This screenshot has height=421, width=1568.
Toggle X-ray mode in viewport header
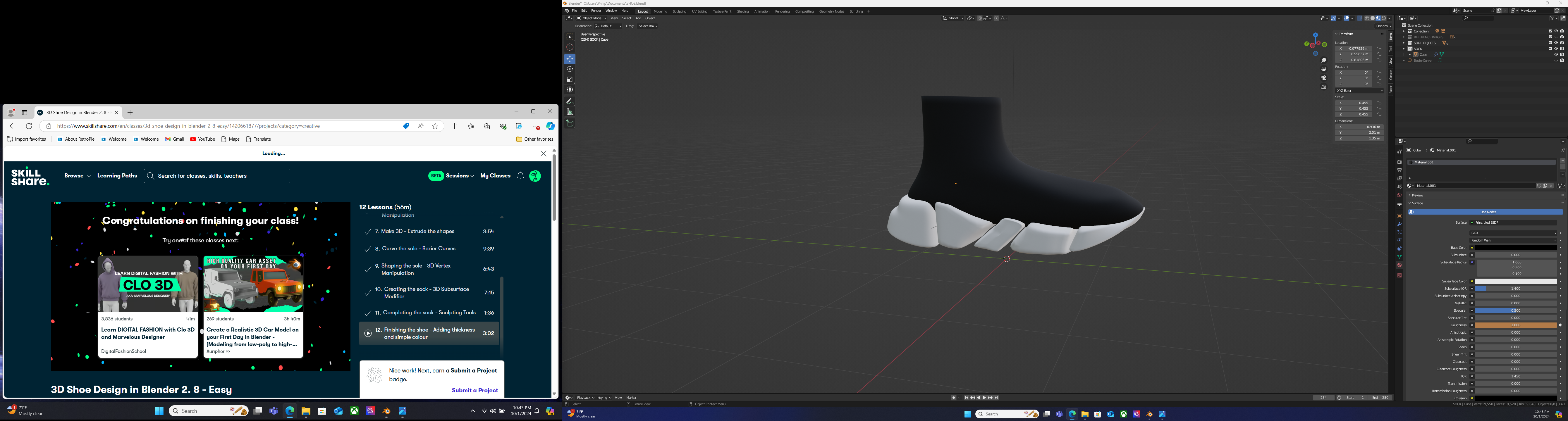click(x=1360, y=18)
